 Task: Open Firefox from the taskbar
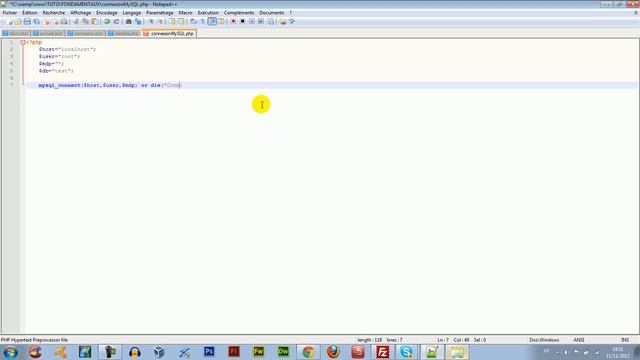333,352
